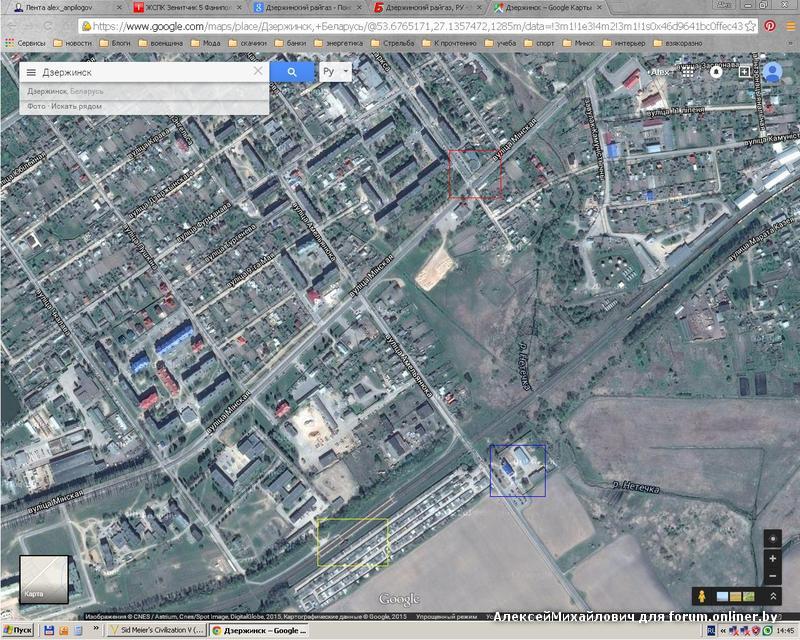Show hidden tray icons arrow
Image resolution: width=800 pixels, height=640 pixels.
(723, 631)
